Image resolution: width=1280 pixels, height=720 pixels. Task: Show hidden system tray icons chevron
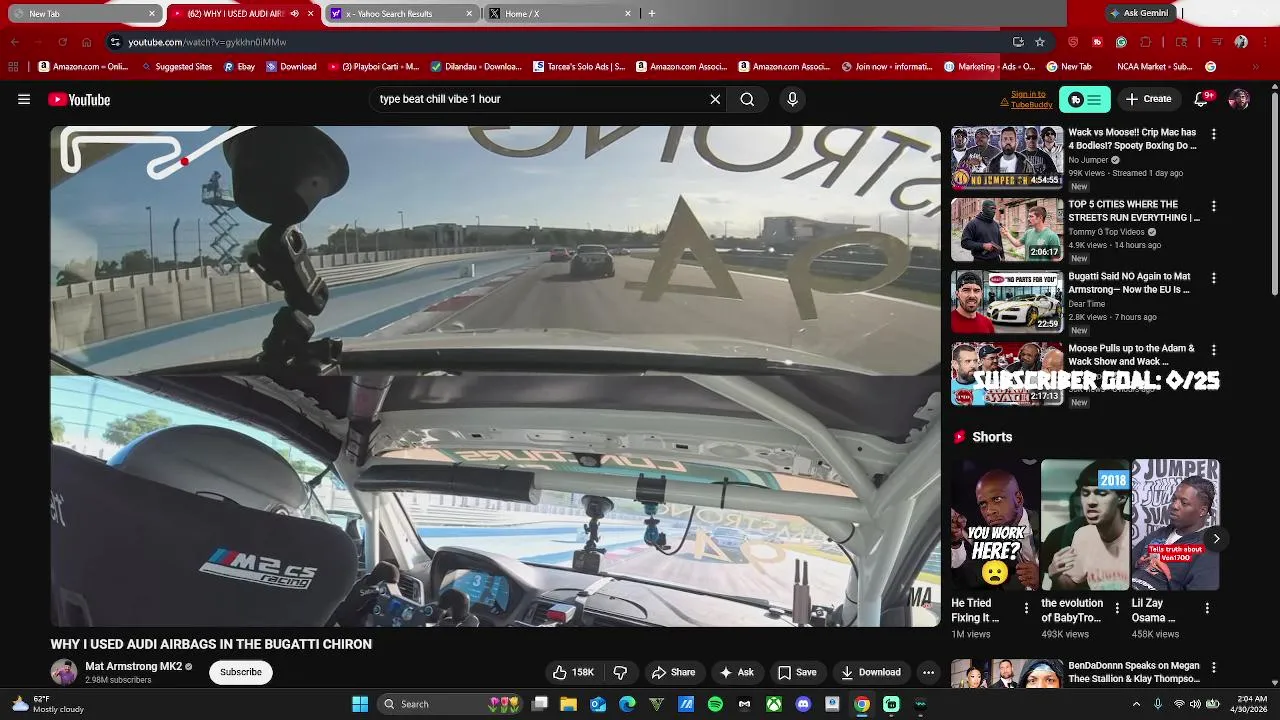click(x=1136, y=704)
